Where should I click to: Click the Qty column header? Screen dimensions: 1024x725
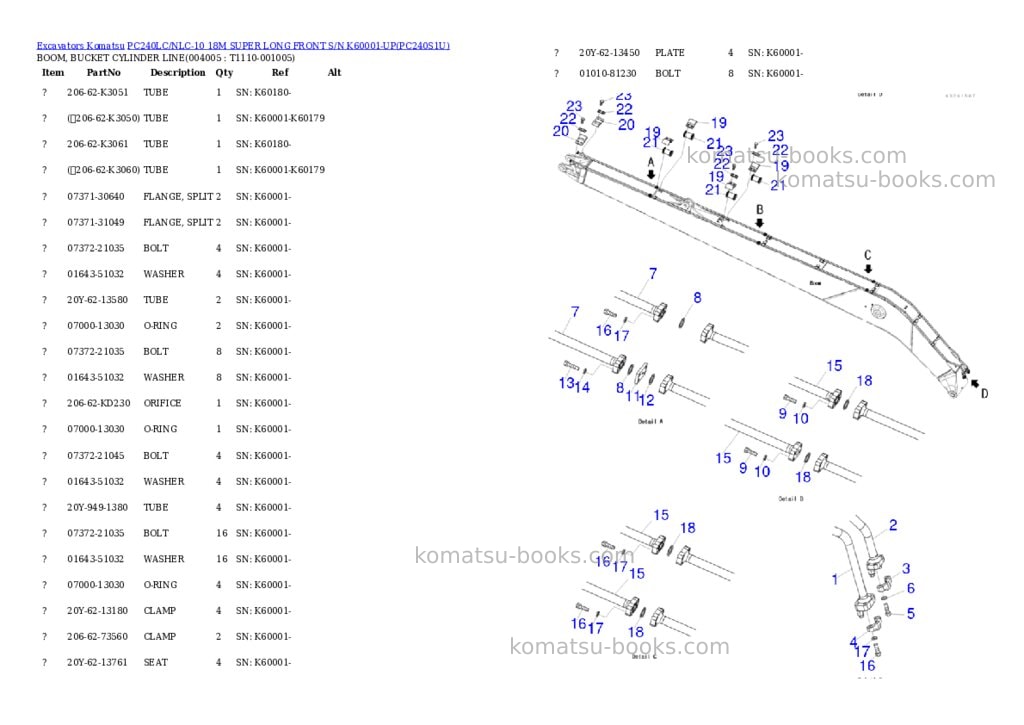[224, 72]
